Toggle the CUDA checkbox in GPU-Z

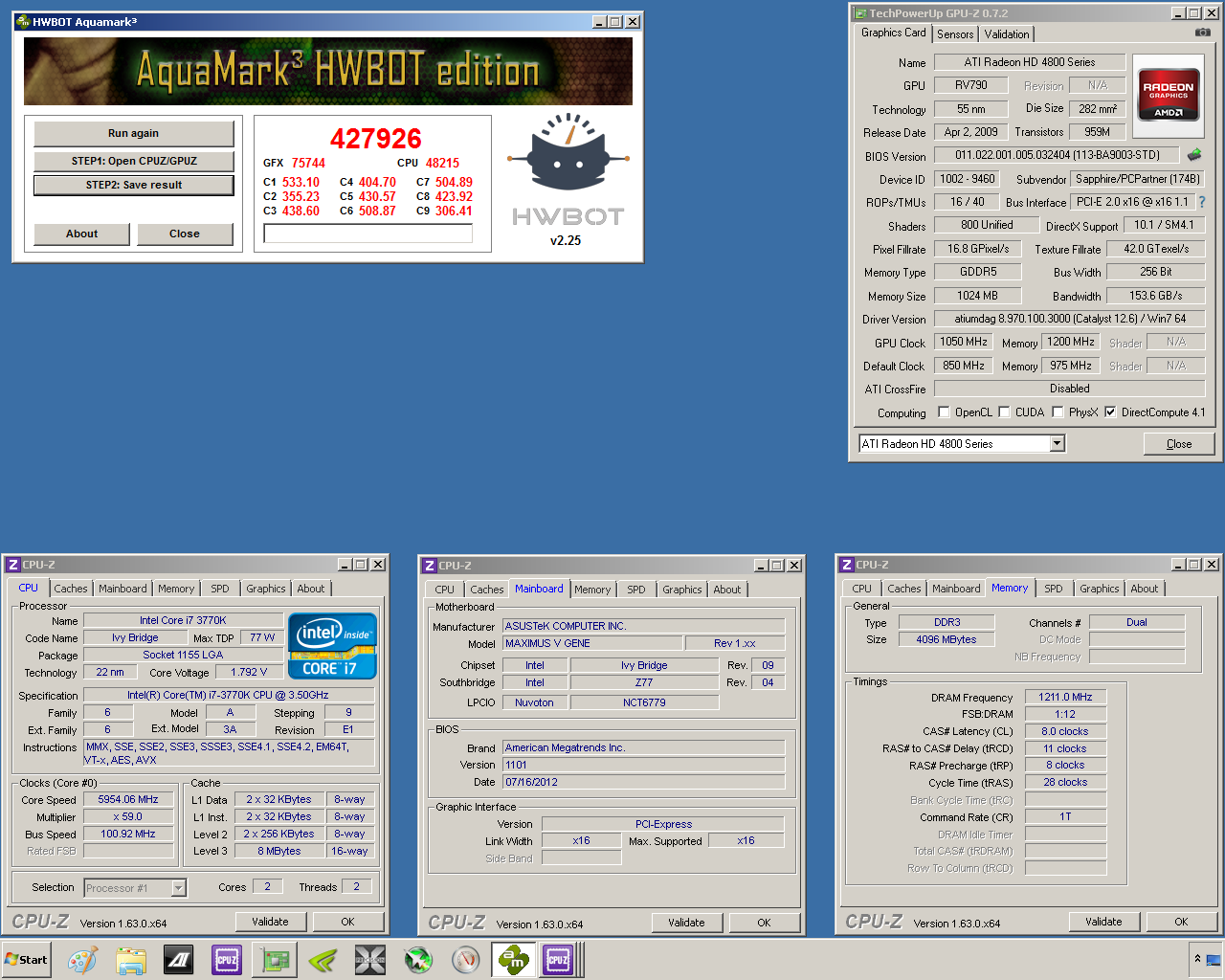pyautogui.click(x=1004, y=412)
